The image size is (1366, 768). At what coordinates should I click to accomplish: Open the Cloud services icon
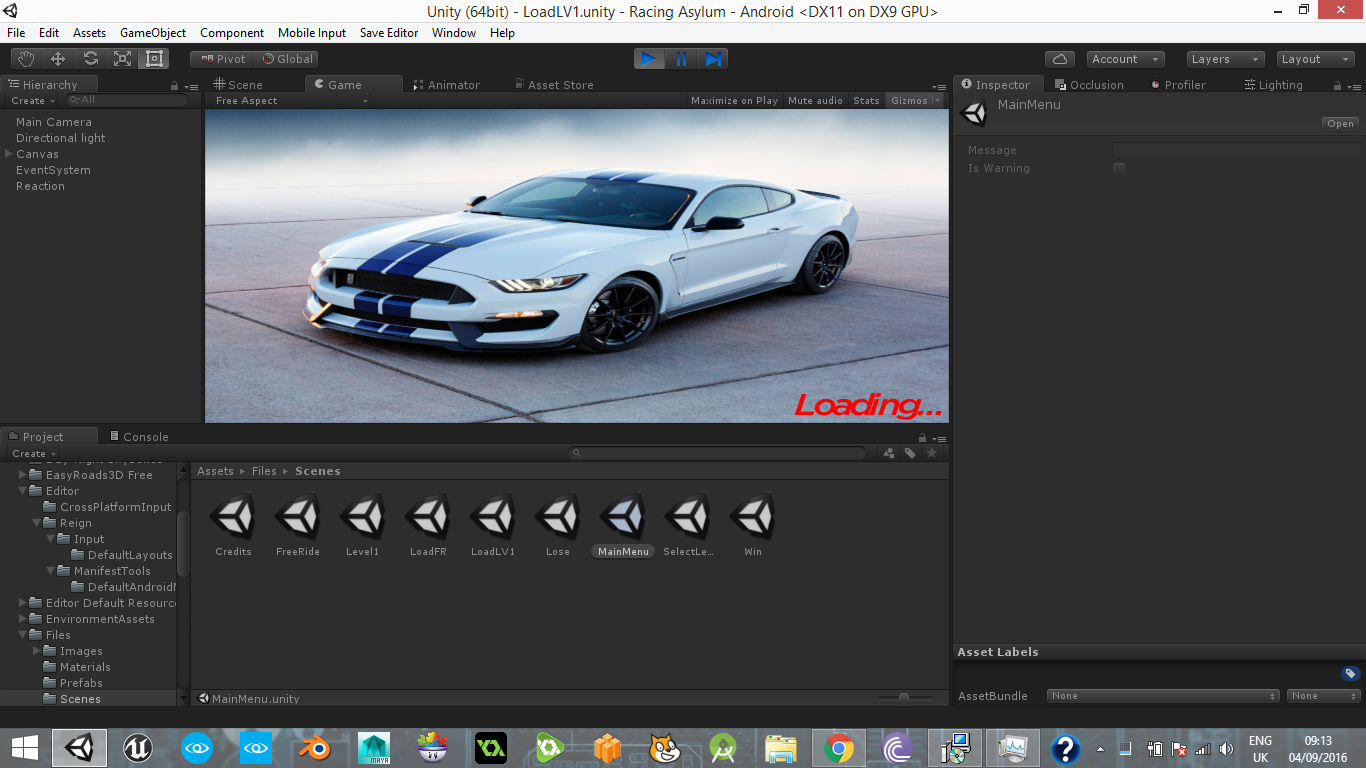pyautogui.click(x=1059, y=59)
